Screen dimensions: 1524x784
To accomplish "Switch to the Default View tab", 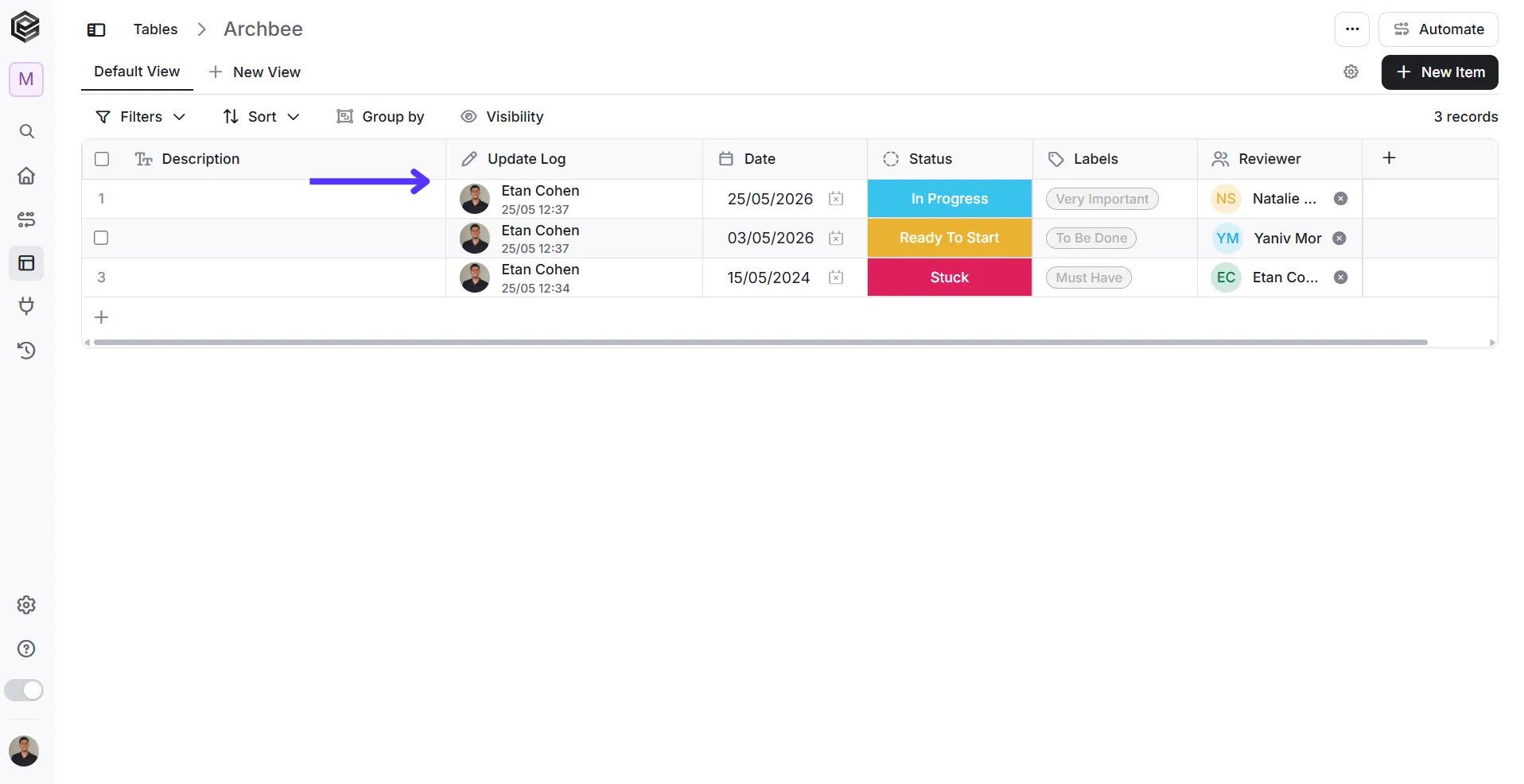I will coord(137,72).
